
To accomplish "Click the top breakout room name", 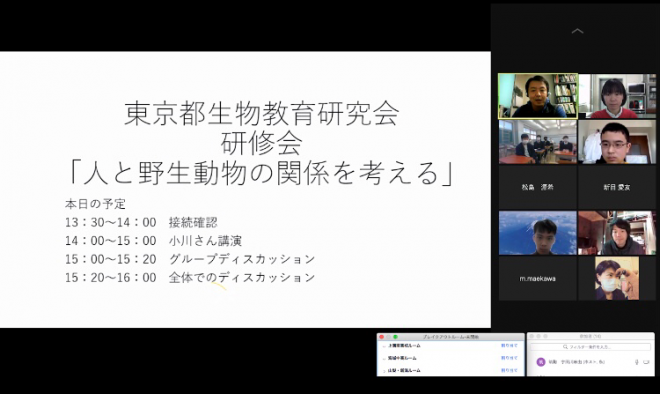I will (x=404, y=346).
